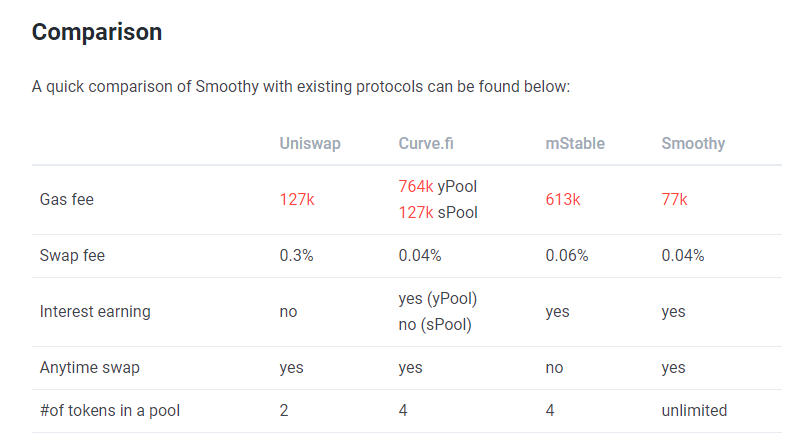794x446 pixels.
Task: Click the Gas fee row label
Action: coord(67,199)
